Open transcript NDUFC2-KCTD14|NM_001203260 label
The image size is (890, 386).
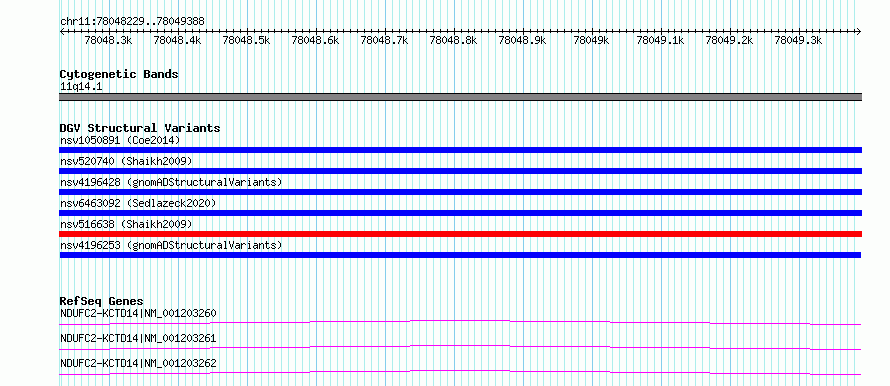pyautogui.click(x=138, y=313)
